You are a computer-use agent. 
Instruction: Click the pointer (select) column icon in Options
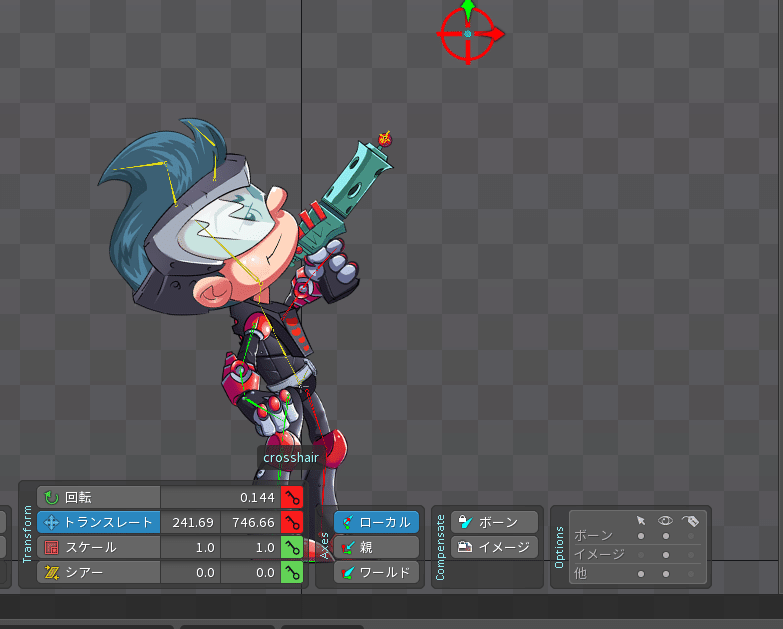pos(641,521)
